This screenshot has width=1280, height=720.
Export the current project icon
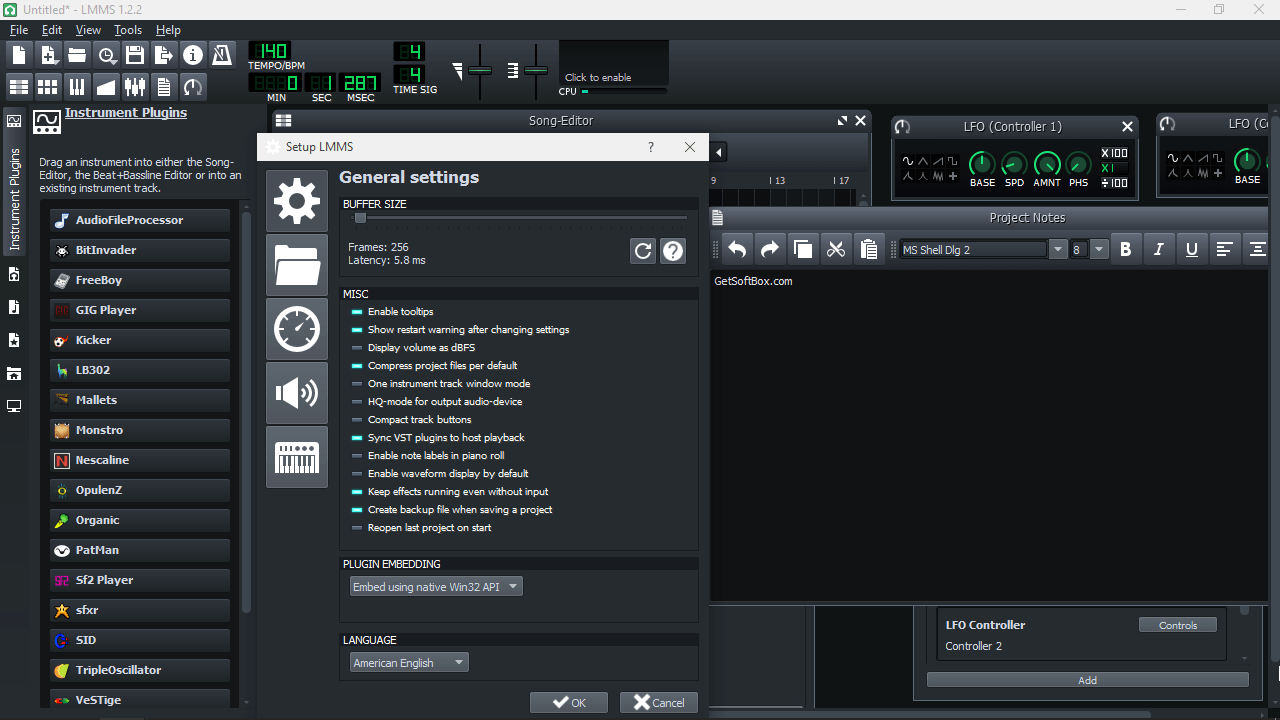click(164, 55)
